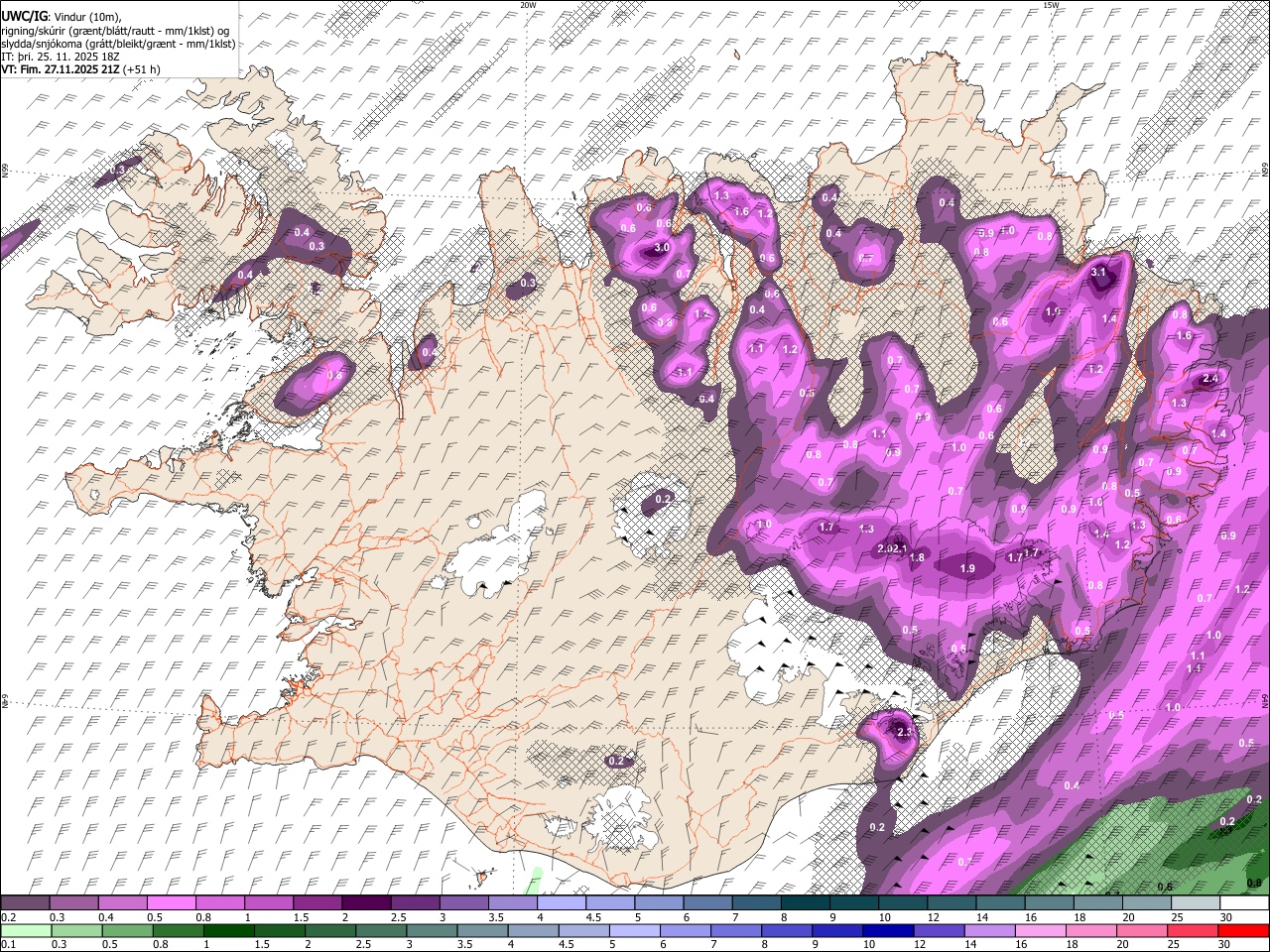Pick the darkest purple 2 mm snow legend swatch
This screenshot has height=952, width=1270.
click(366, 903)
